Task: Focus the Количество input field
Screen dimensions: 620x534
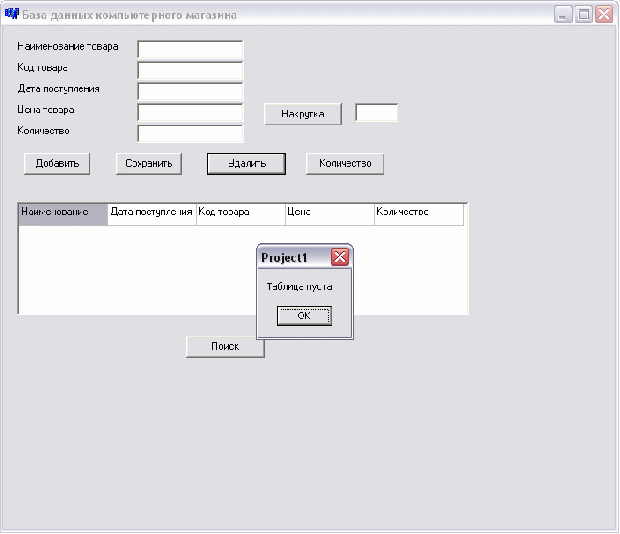Action: pyautogui.click(x=190, y=134)
